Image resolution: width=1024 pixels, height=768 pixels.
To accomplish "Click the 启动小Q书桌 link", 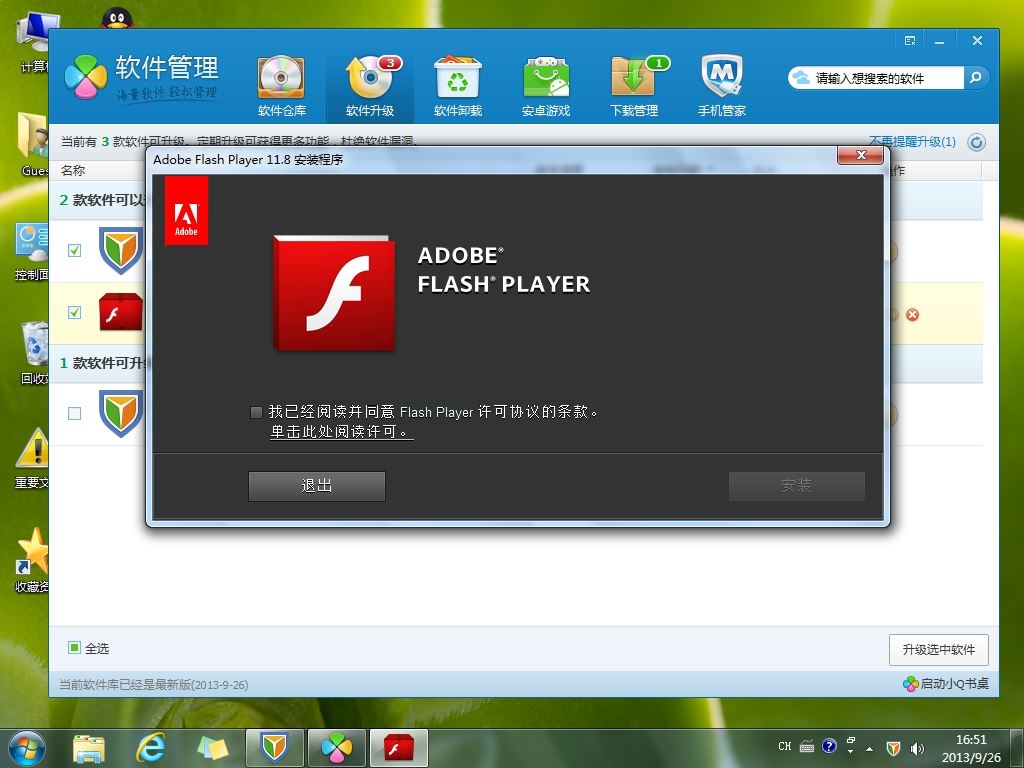I will point(946,684).
